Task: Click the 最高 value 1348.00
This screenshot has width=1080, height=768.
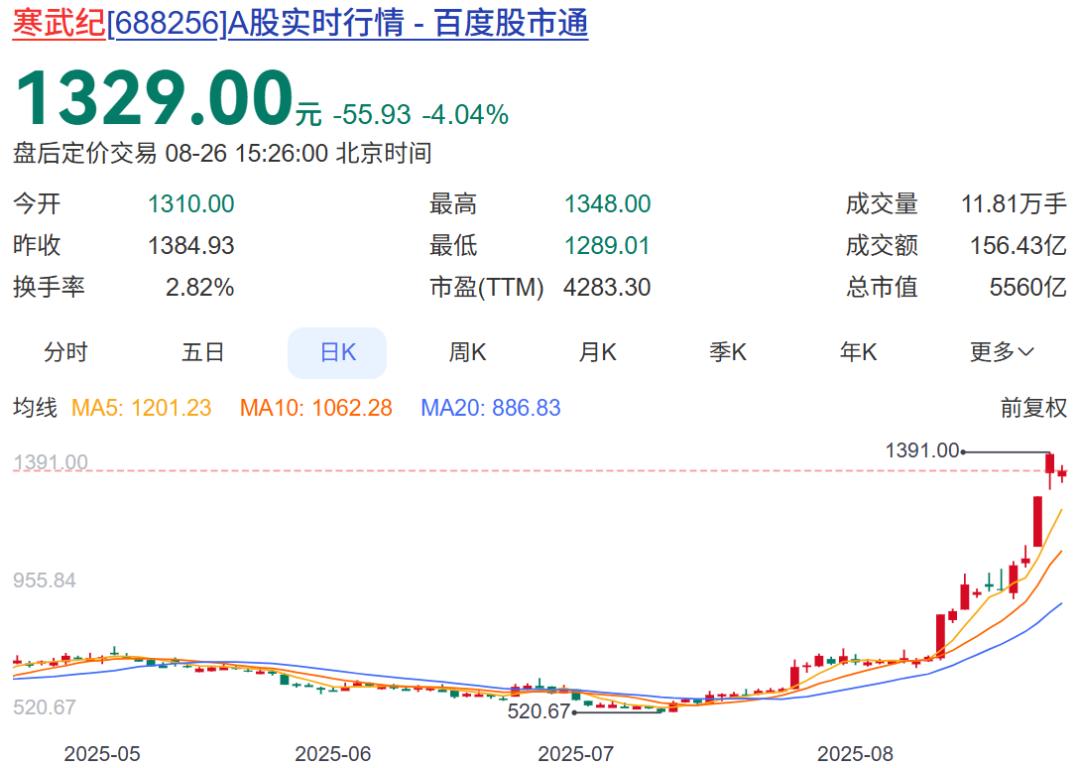Action: (608, 204)
